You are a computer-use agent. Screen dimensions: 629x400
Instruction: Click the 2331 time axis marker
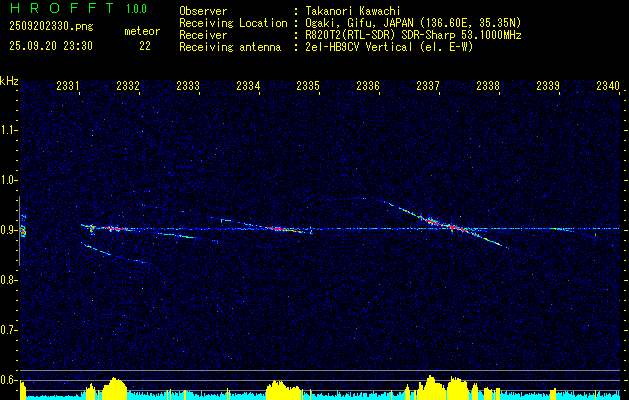(x=67, y=85)
